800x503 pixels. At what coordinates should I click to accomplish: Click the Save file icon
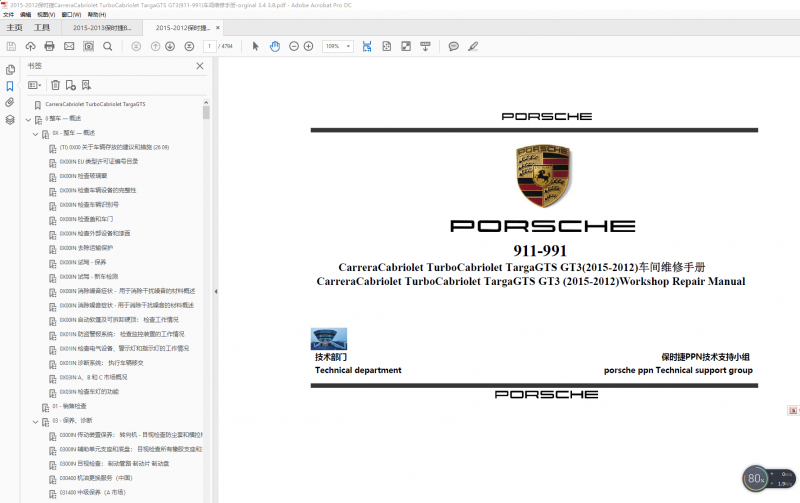pyautogui.click(x=11, y=46)
